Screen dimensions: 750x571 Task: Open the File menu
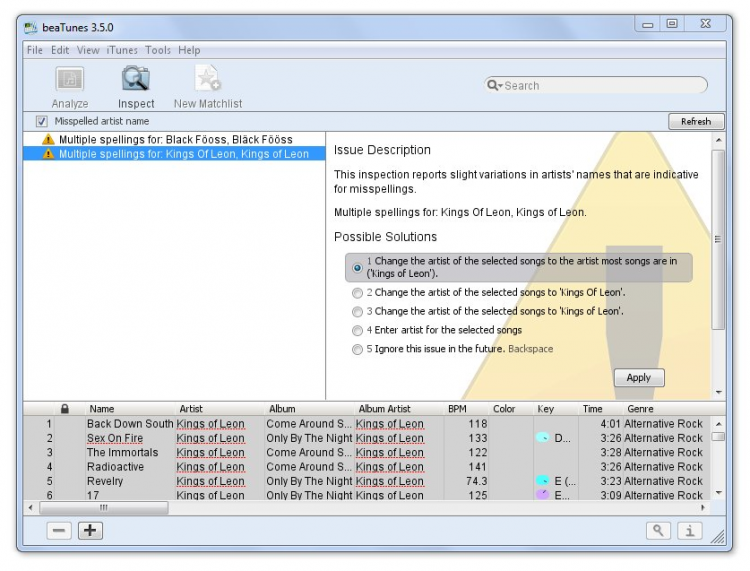(35, 50)
